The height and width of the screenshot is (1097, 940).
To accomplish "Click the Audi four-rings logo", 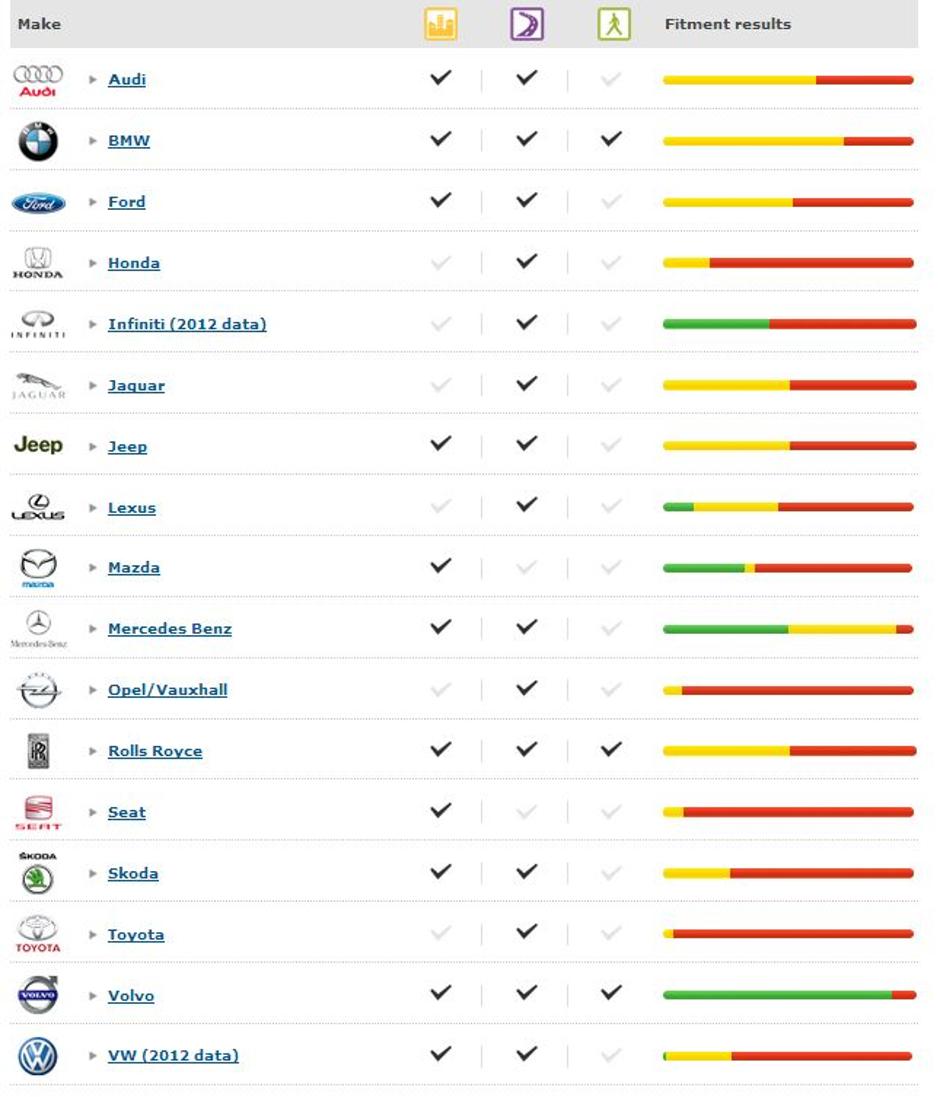I will (x=38, y=80).
